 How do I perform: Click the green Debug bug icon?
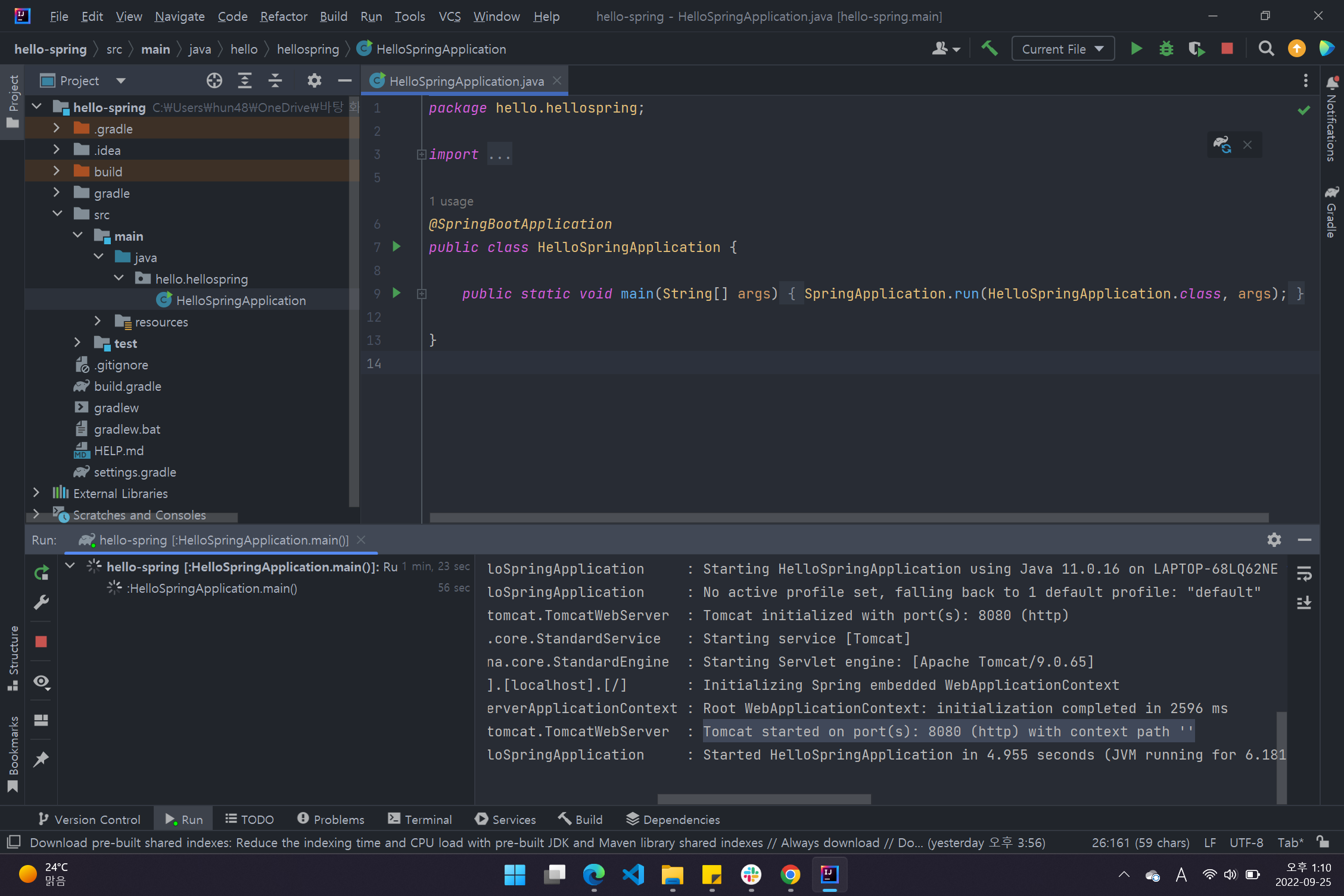(1166, 48)
